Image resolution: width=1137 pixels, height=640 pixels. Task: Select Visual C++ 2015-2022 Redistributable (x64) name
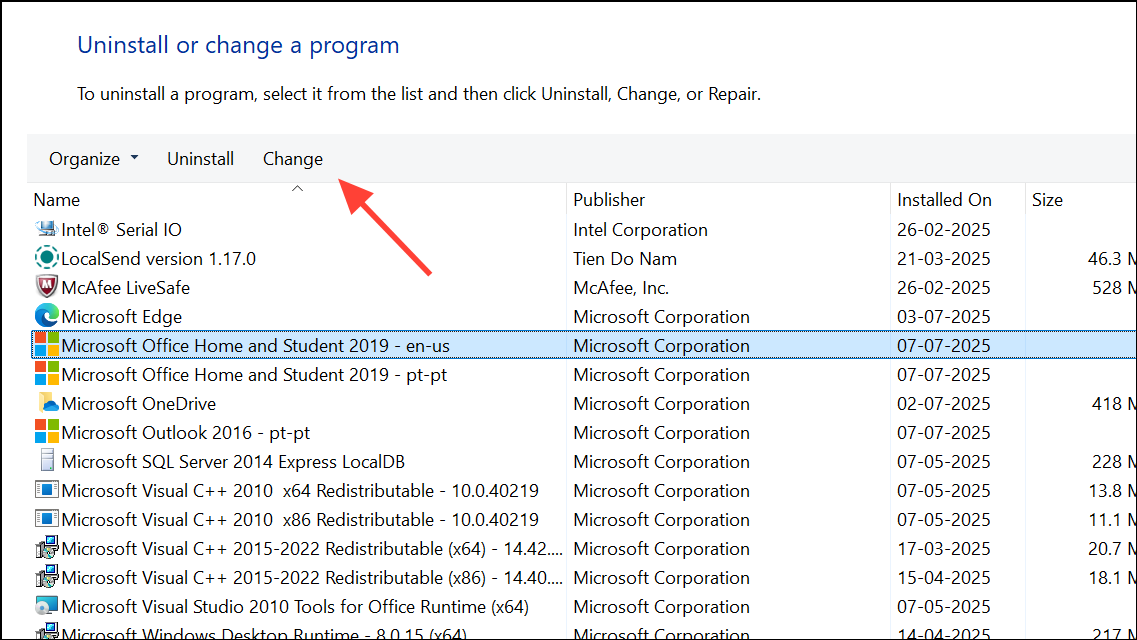312,549
